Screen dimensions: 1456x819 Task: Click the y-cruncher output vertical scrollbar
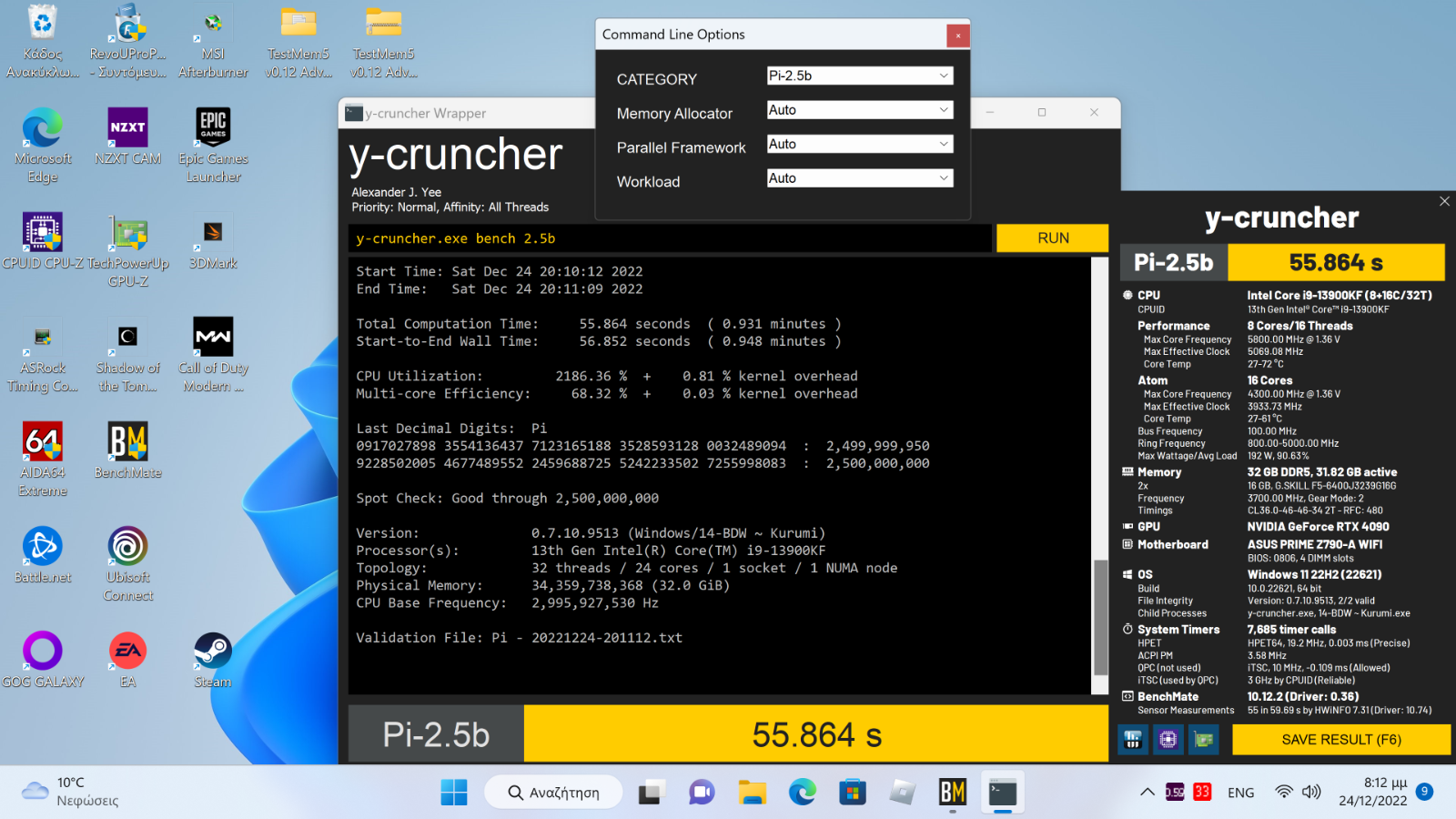[1100, 476]
